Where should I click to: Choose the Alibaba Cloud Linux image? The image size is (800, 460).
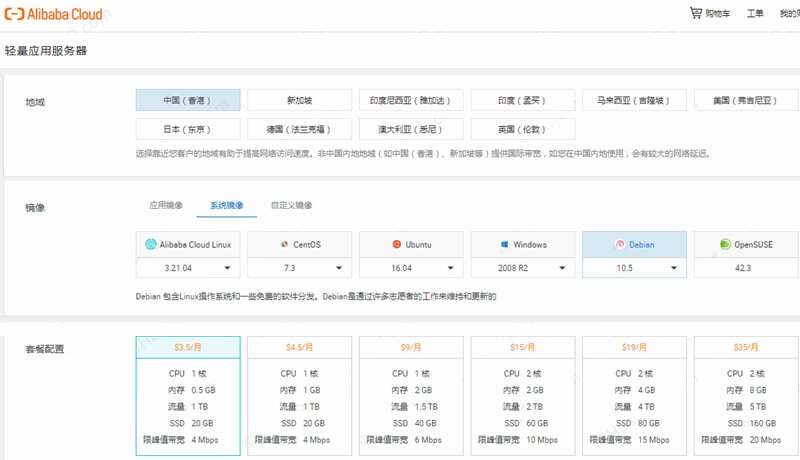188,244
